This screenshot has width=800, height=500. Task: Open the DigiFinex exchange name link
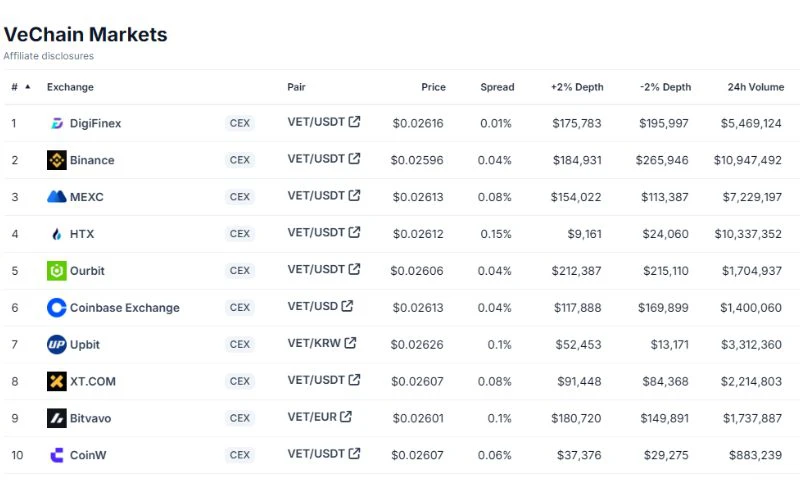[x=95, y=123]
